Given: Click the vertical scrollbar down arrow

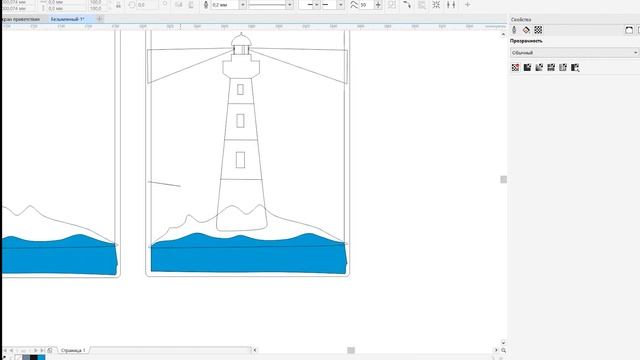Looking at the screenshot, I should tap(503, 343).
